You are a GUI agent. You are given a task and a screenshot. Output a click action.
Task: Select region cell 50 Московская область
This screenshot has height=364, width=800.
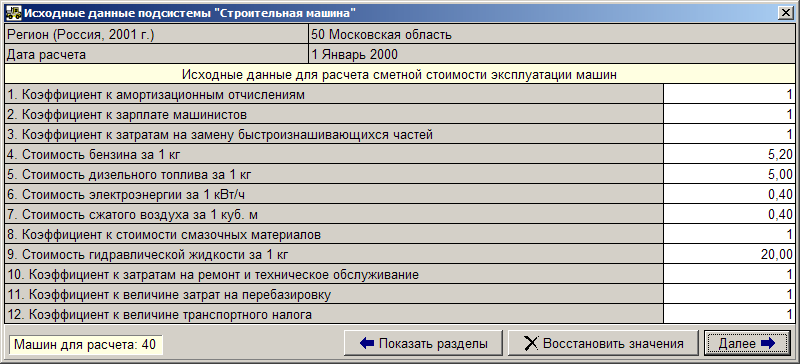(x=552, y=35)
